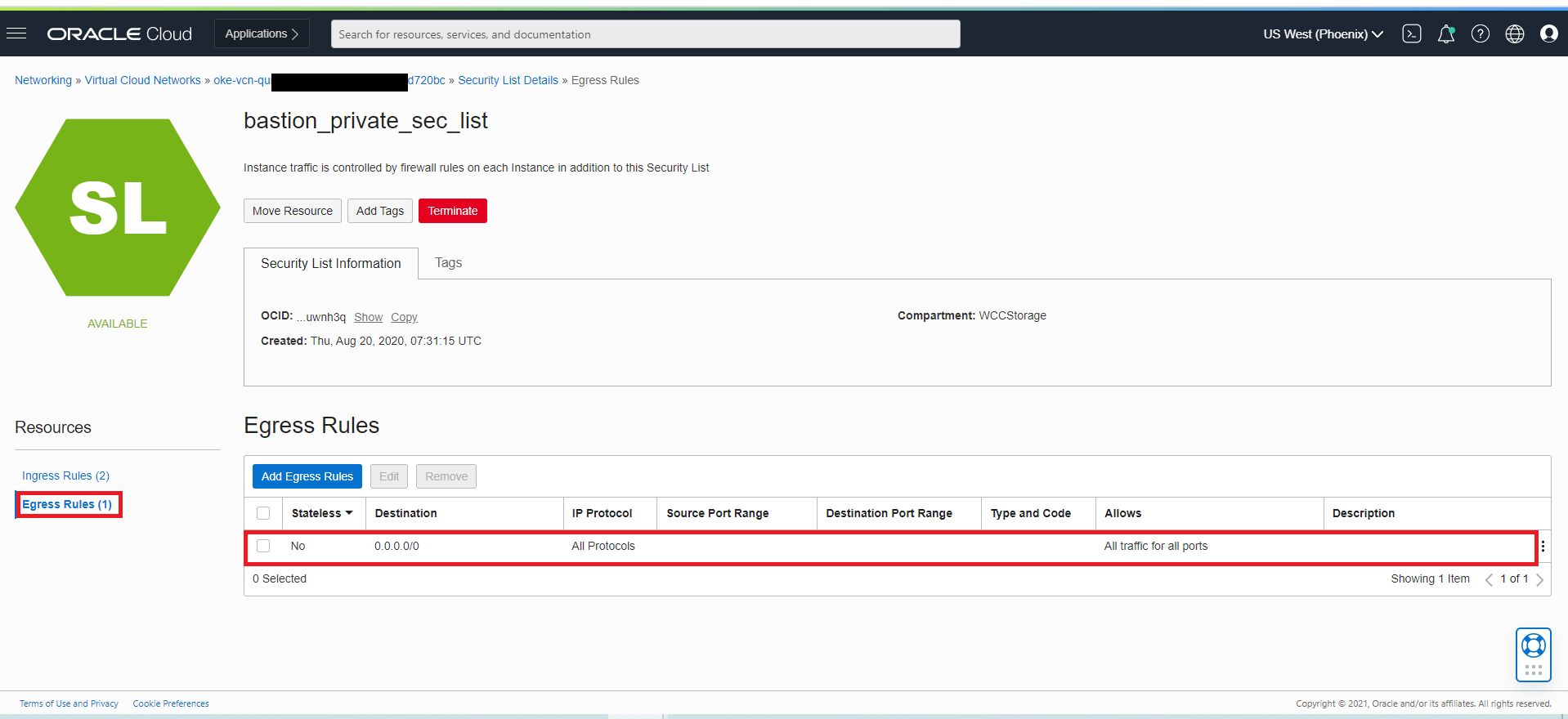Click the 0.0.0.0/0 destination cell

(396, 546)
